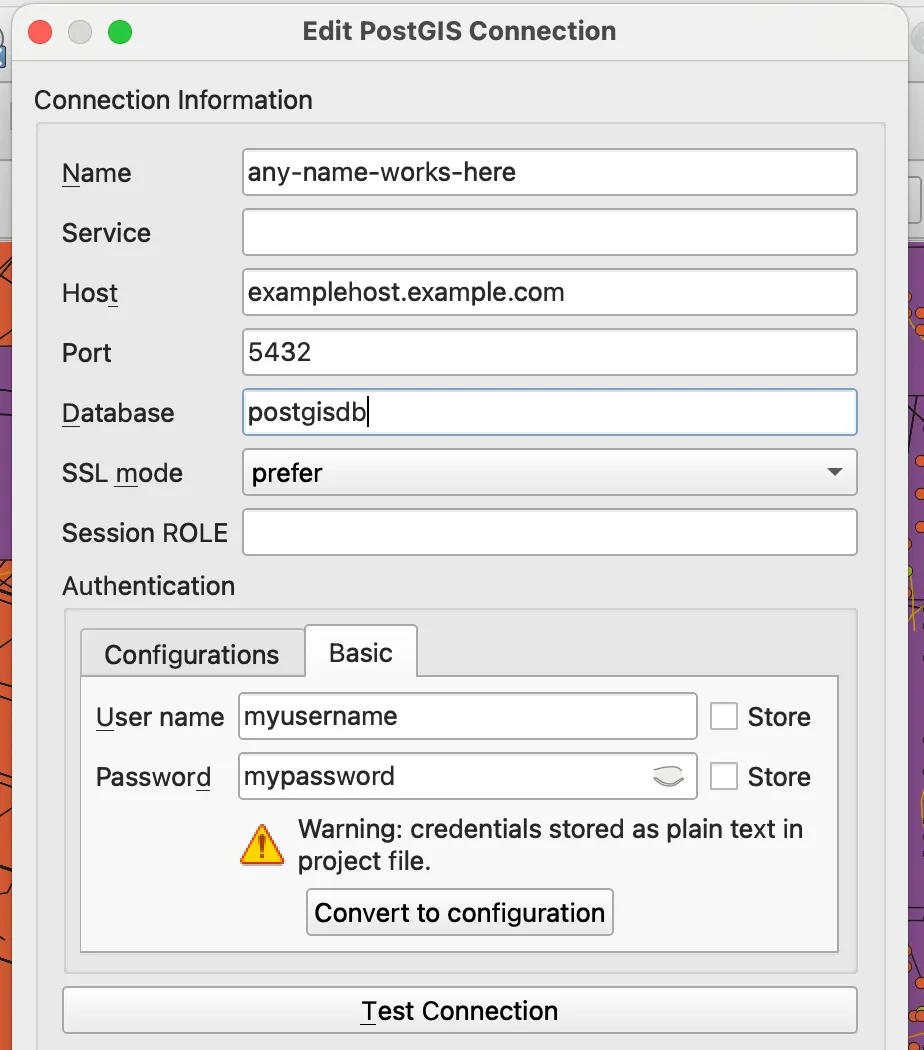
Task: Click the Database field with postgisdb
Action: (x=549, y=412)
